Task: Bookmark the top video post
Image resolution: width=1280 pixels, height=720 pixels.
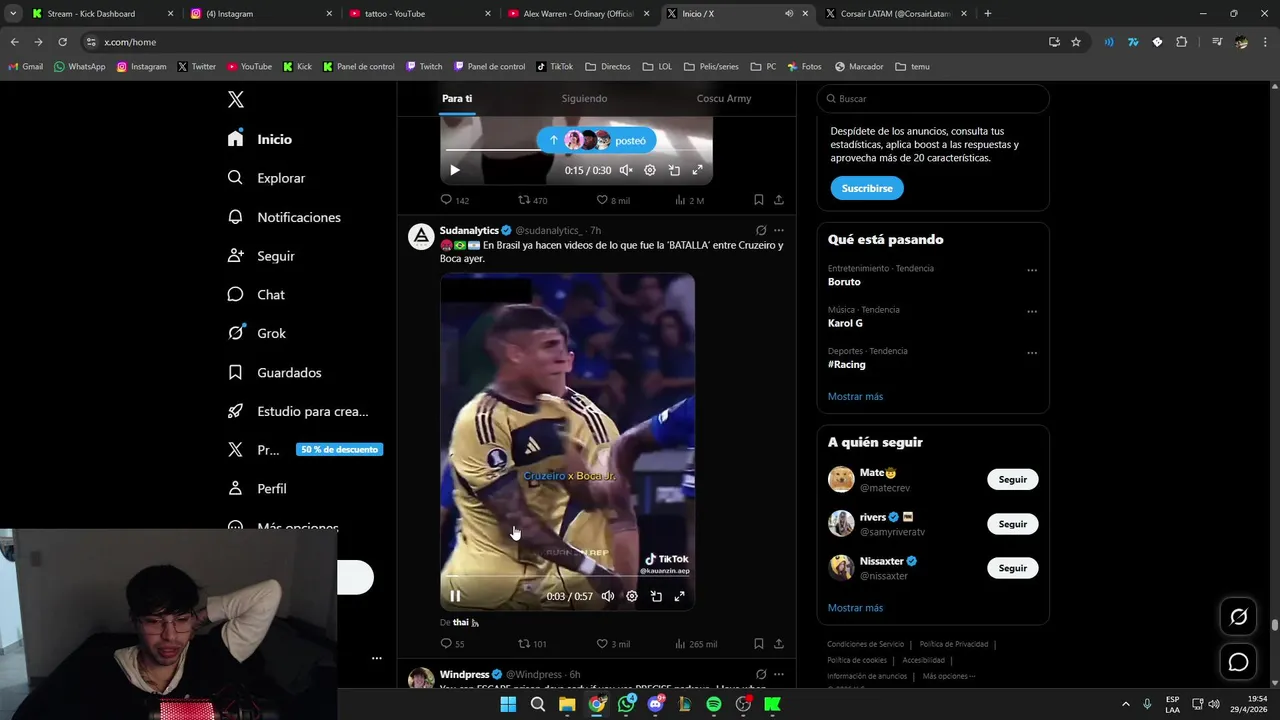Action: click(759, 200)
